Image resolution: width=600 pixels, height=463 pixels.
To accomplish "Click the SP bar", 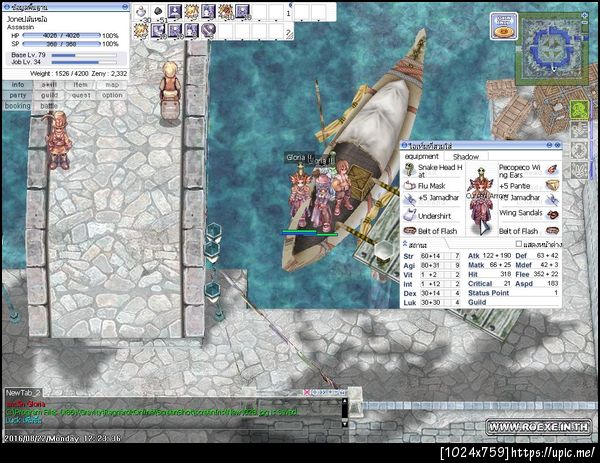I will 62,44.
